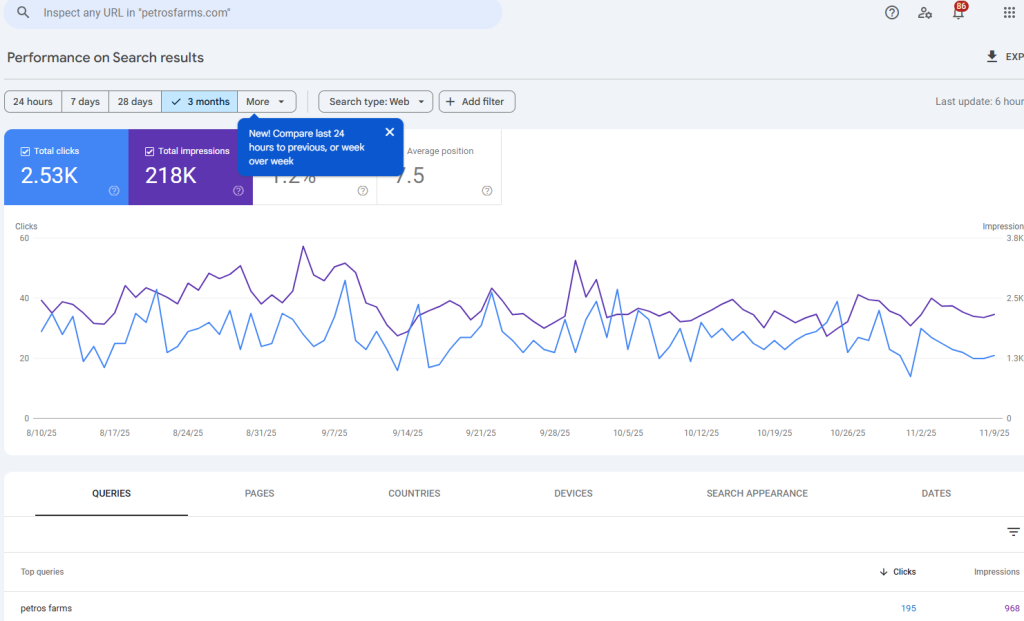Open the user settings icon in header
This screenshot has width=1024, height=621.
(x=925, y=13)
